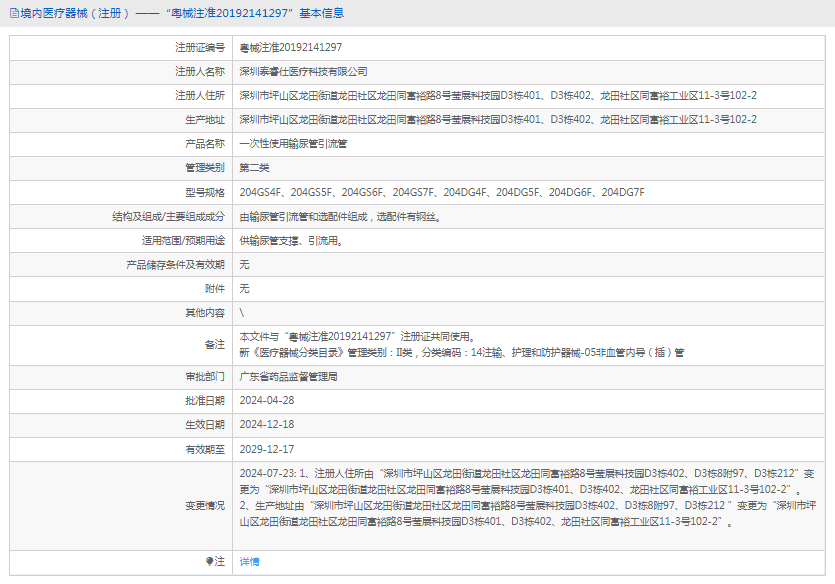Click the document icon in the page header

coord(14,13)
